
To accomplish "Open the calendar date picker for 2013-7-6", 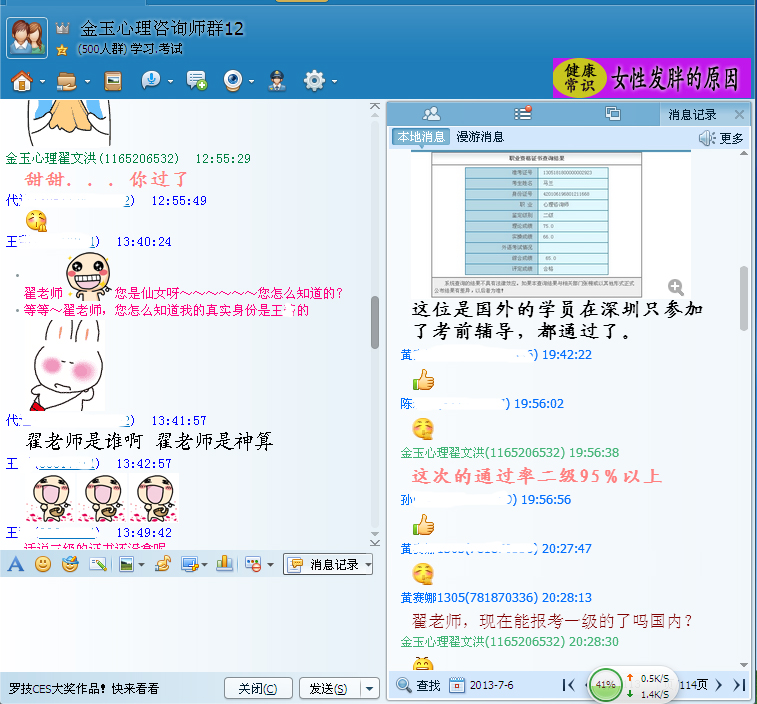I will tap(457, 685).
